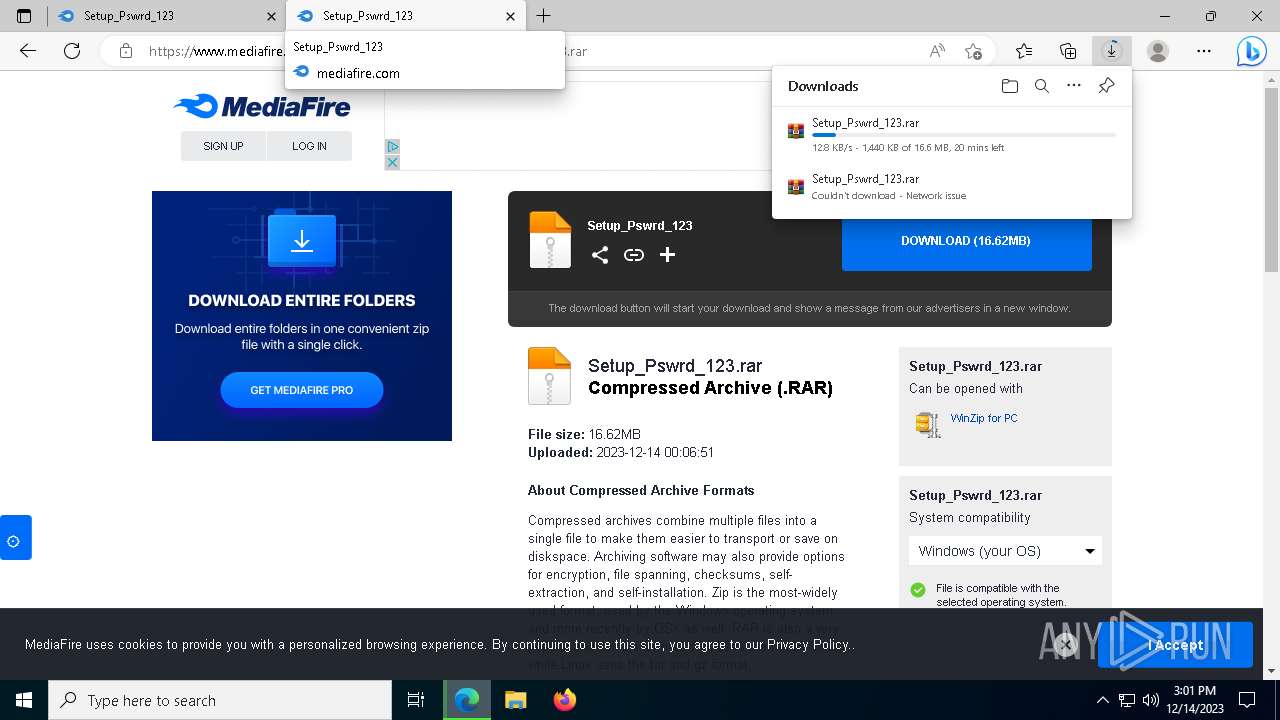Open notification center icon
This screenshot has width=1280, height=720.
click(x=1247, y=700)
